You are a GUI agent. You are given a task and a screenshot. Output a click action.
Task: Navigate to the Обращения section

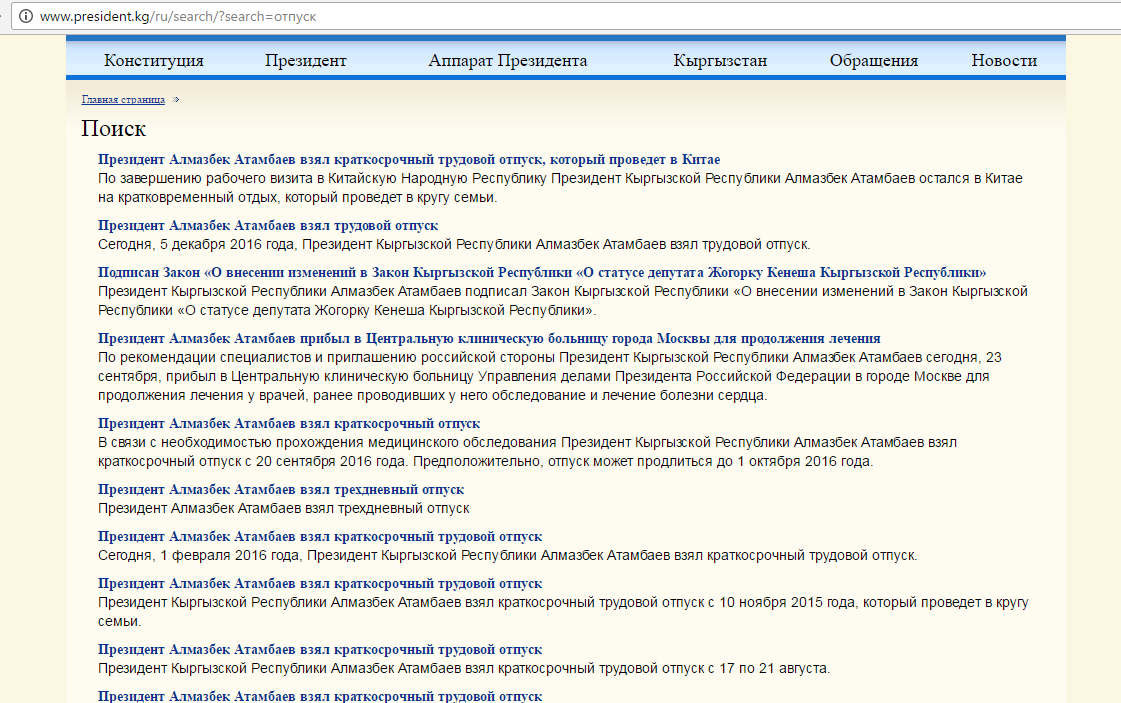point(873,60)
